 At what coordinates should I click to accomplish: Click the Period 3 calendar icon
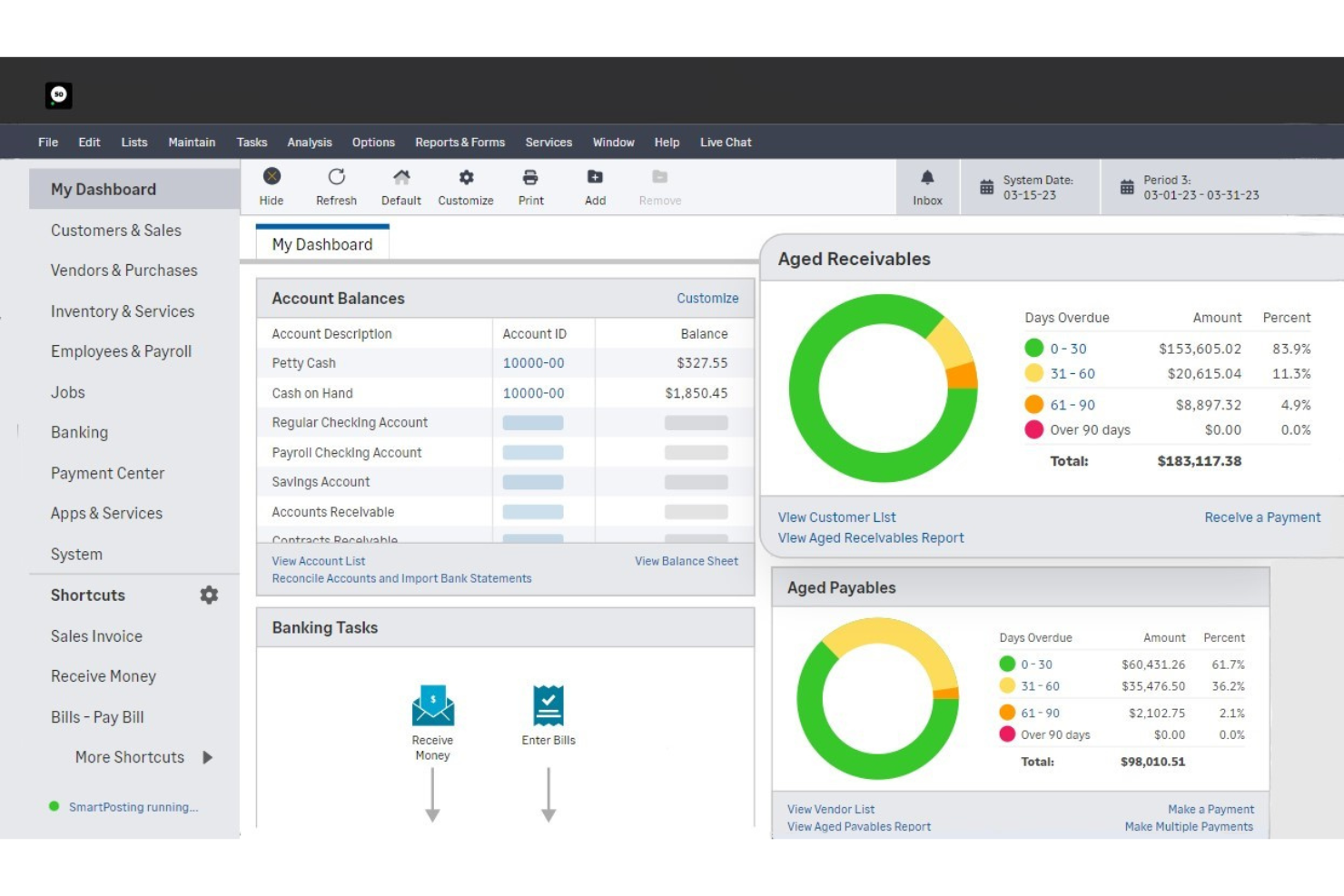1127,187
